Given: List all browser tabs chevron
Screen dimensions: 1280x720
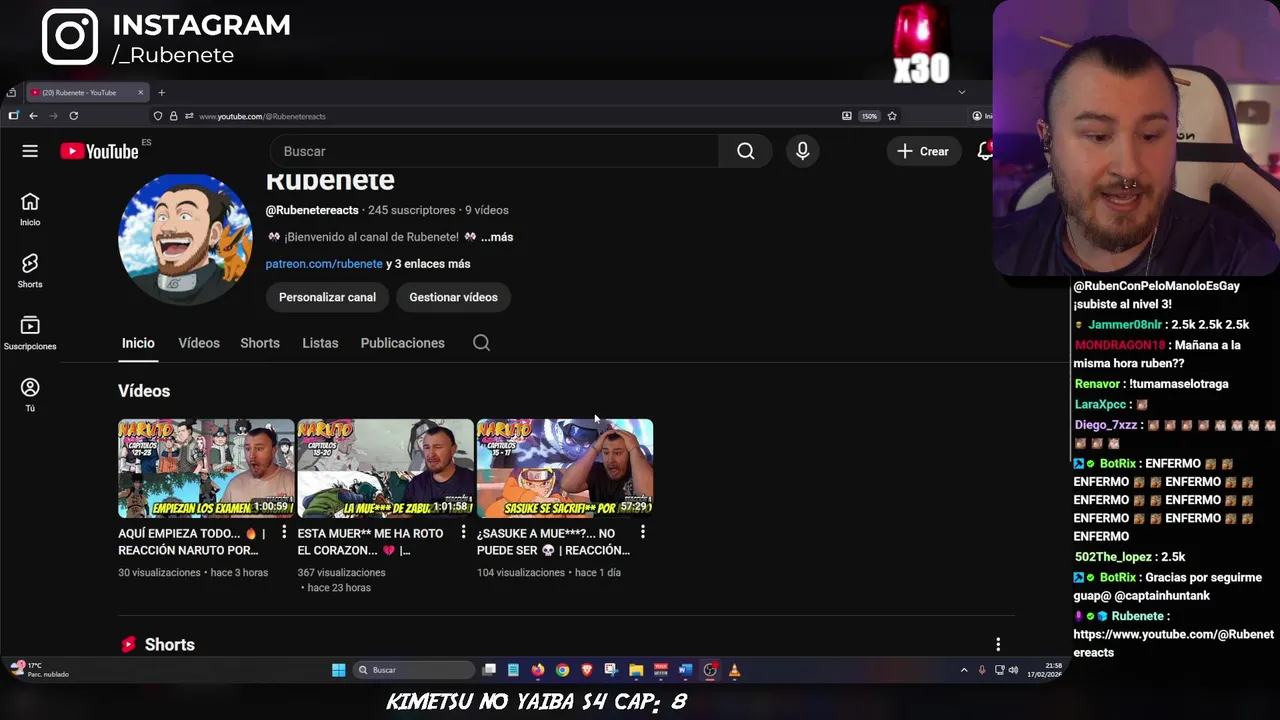Looking at the screenshot, I should pos(962,92).
